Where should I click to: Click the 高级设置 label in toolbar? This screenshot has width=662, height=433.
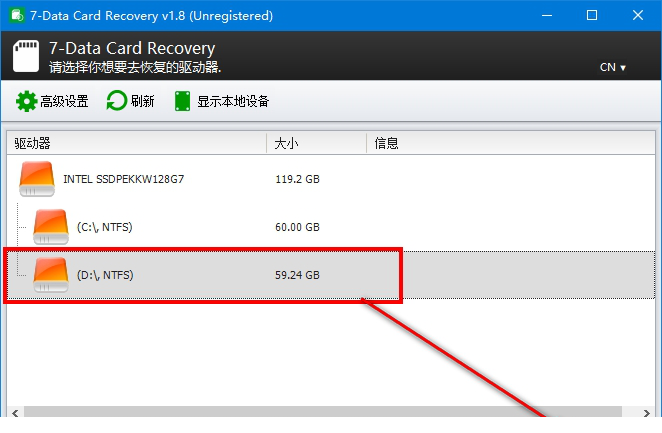[64, 101]
